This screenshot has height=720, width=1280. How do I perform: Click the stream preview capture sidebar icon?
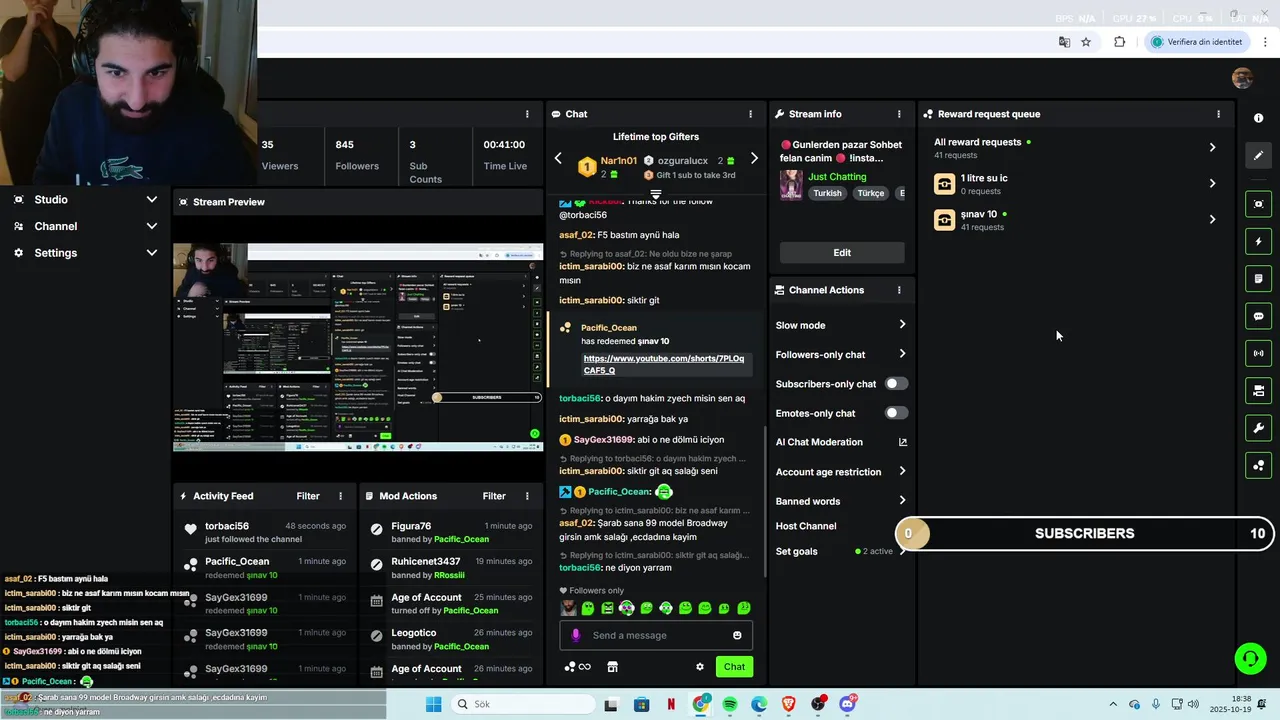pos(1258,204)
